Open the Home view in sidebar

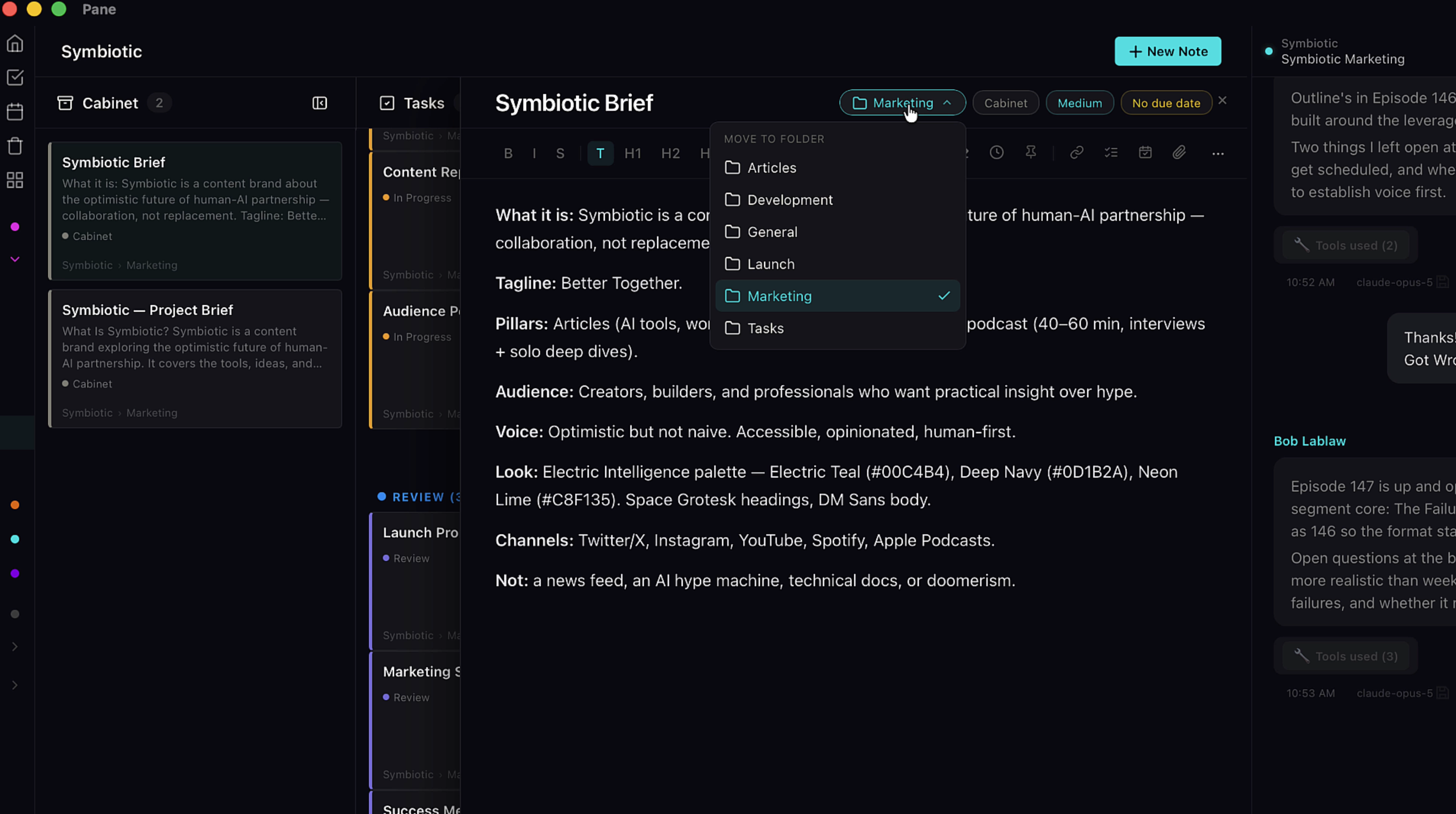click(x=15, y=44)
